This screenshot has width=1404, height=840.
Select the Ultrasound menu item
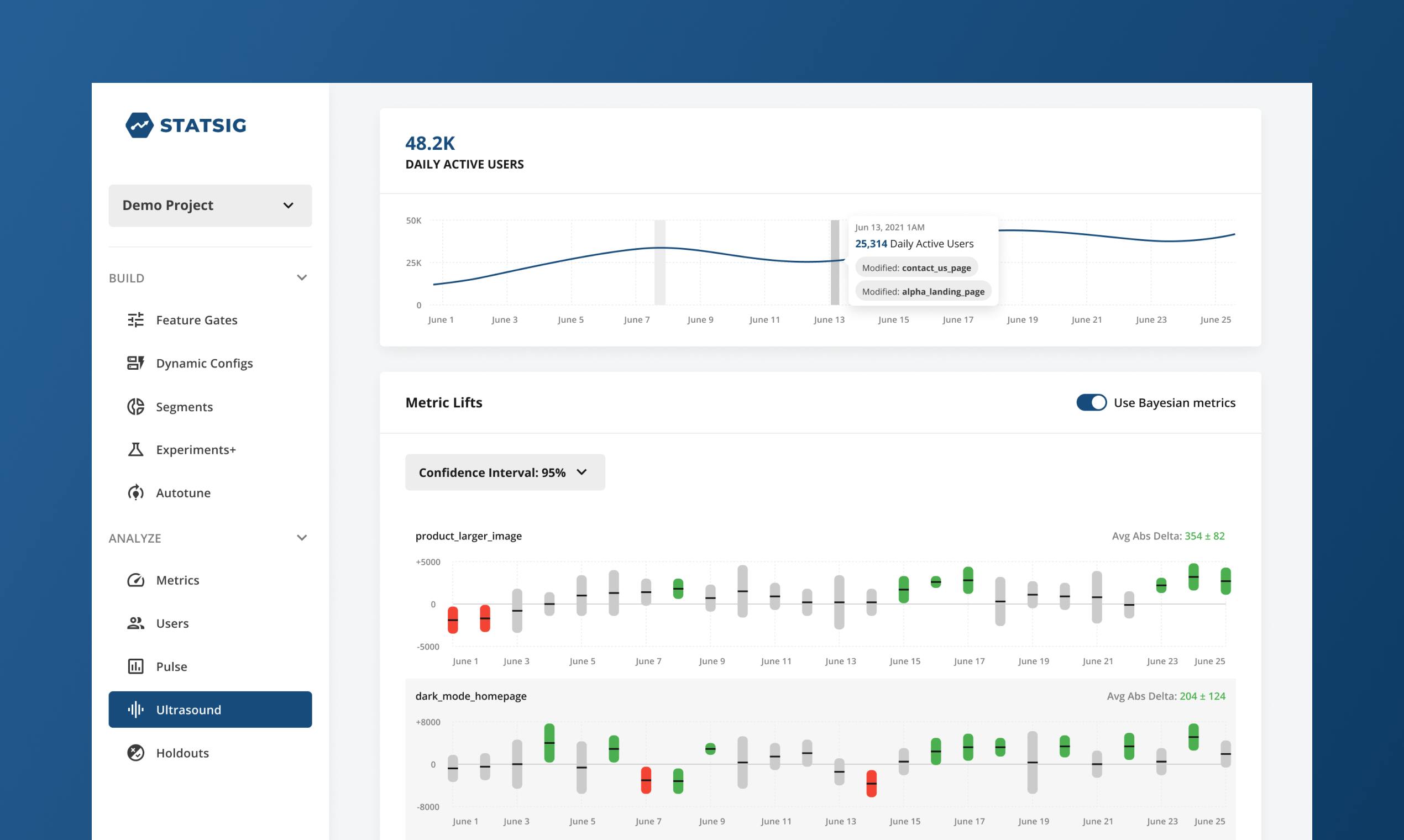210,709
